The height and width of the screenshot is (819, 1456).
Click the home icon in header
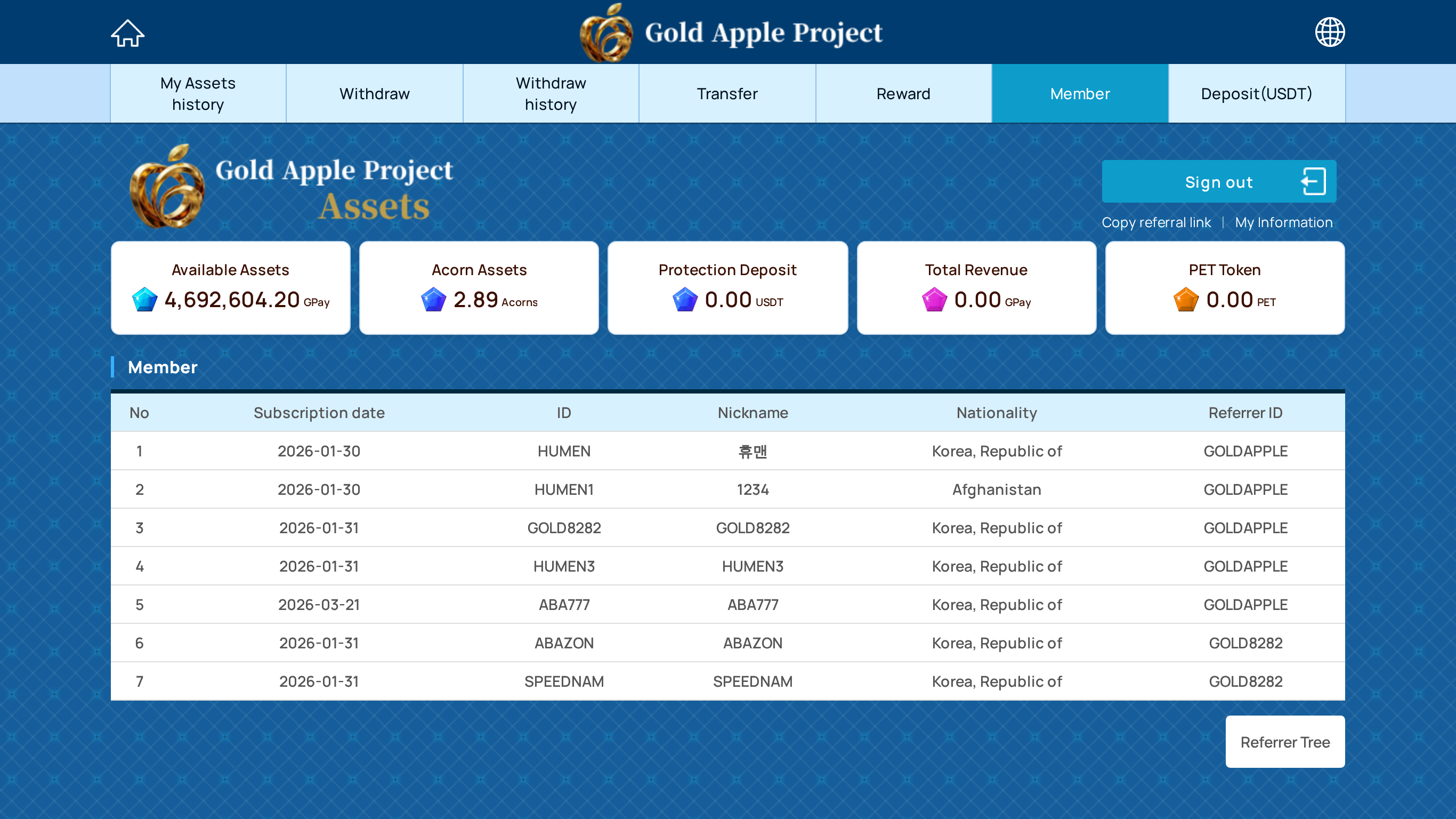point(127,33)
